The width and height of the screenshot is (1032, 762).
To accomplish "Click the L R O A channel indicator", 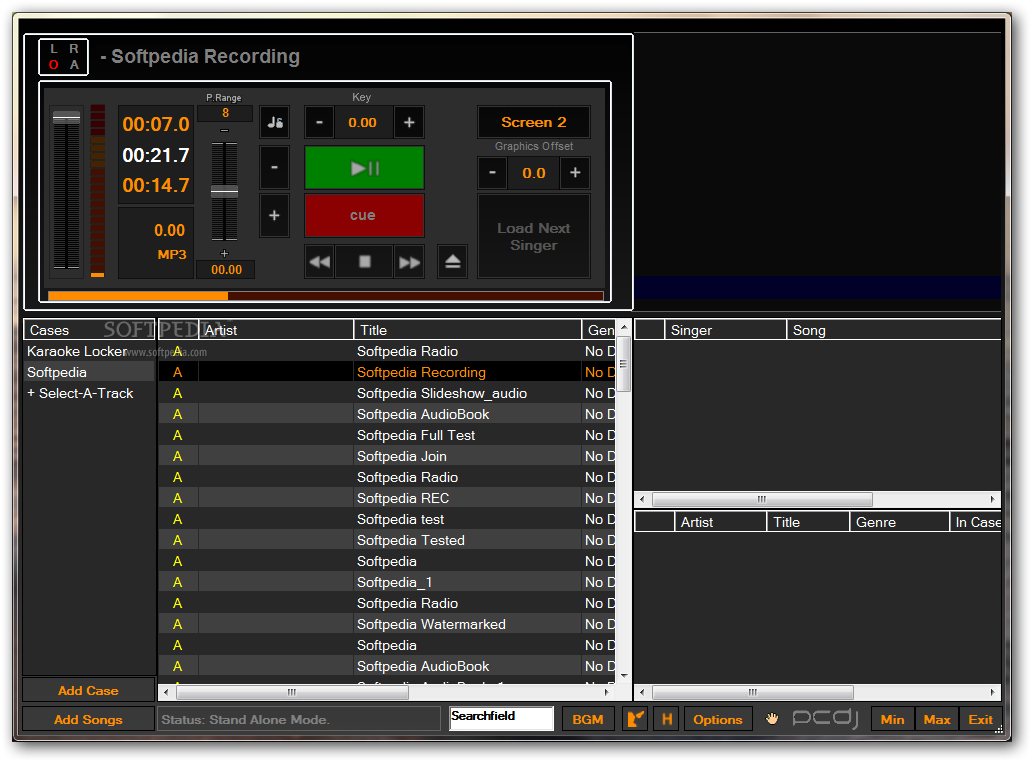I will point(64,57).
